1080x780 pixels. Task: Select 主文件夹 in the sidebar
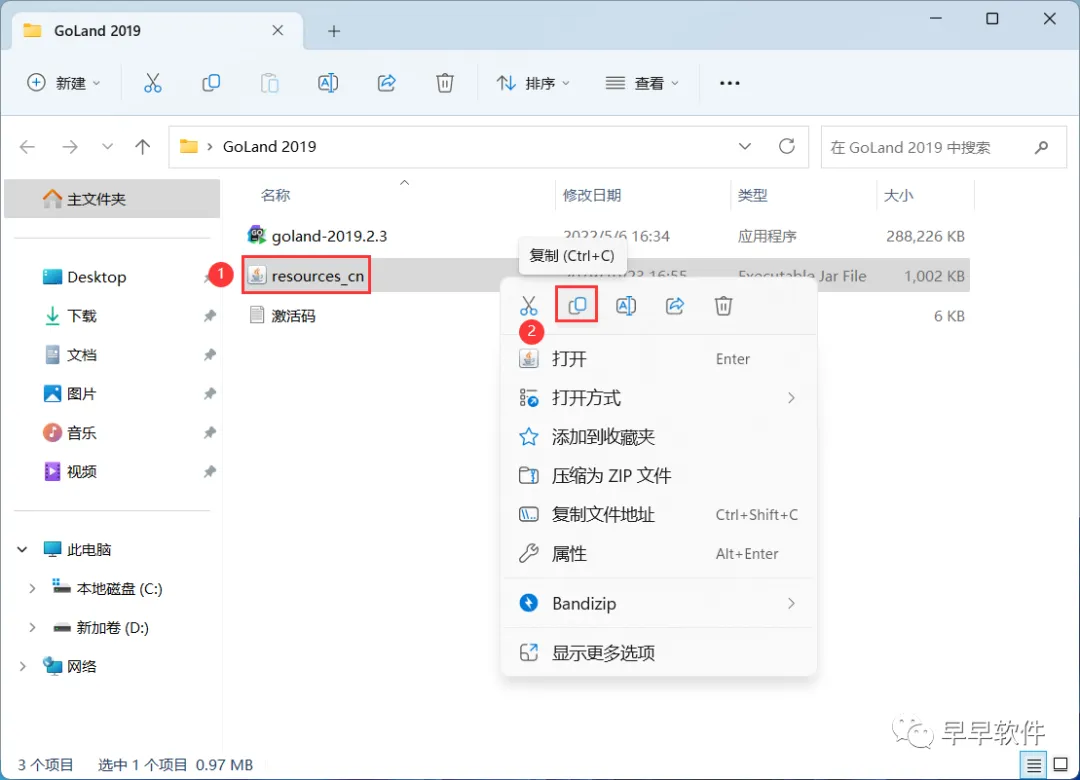(112, 199)
